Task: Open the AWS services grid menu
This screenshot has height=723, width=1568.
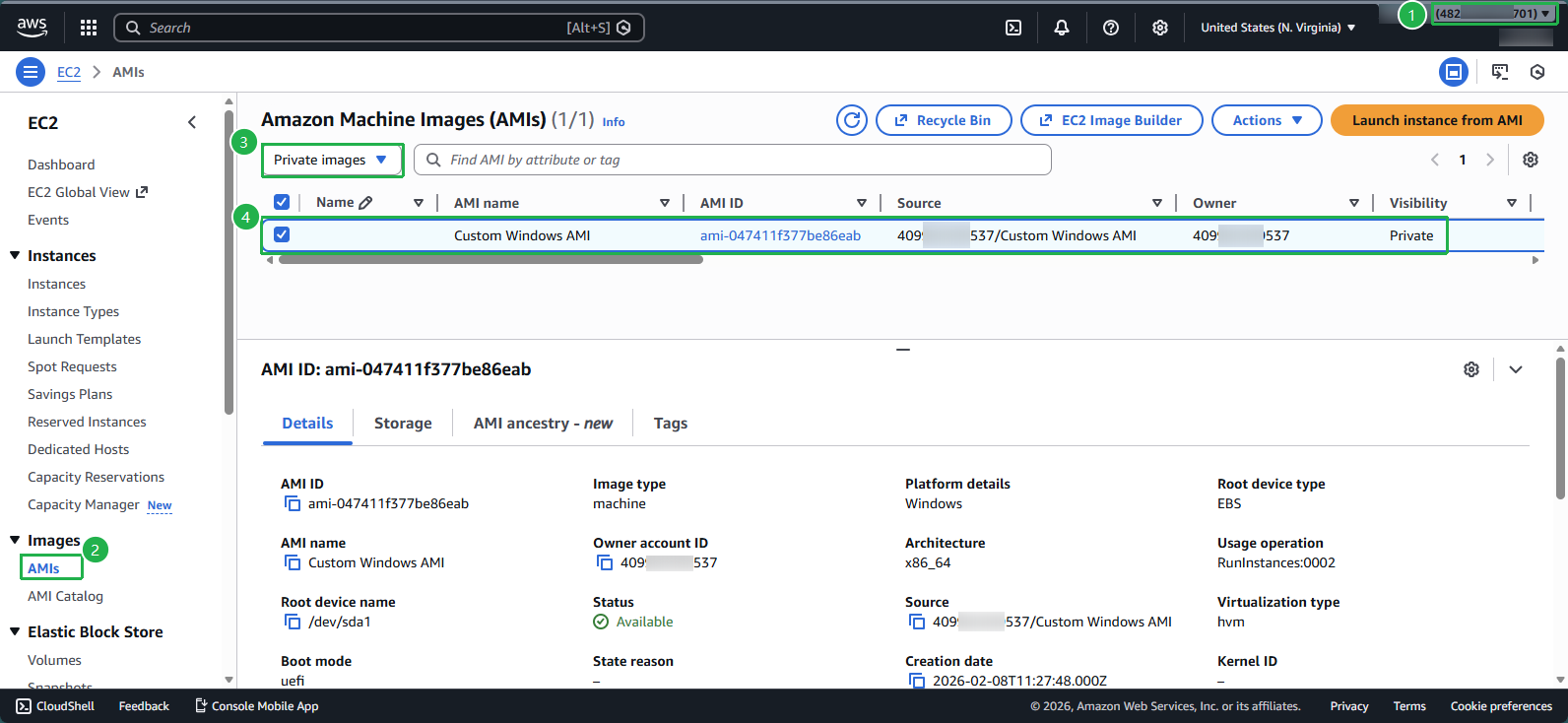Action: pos(89,28)
